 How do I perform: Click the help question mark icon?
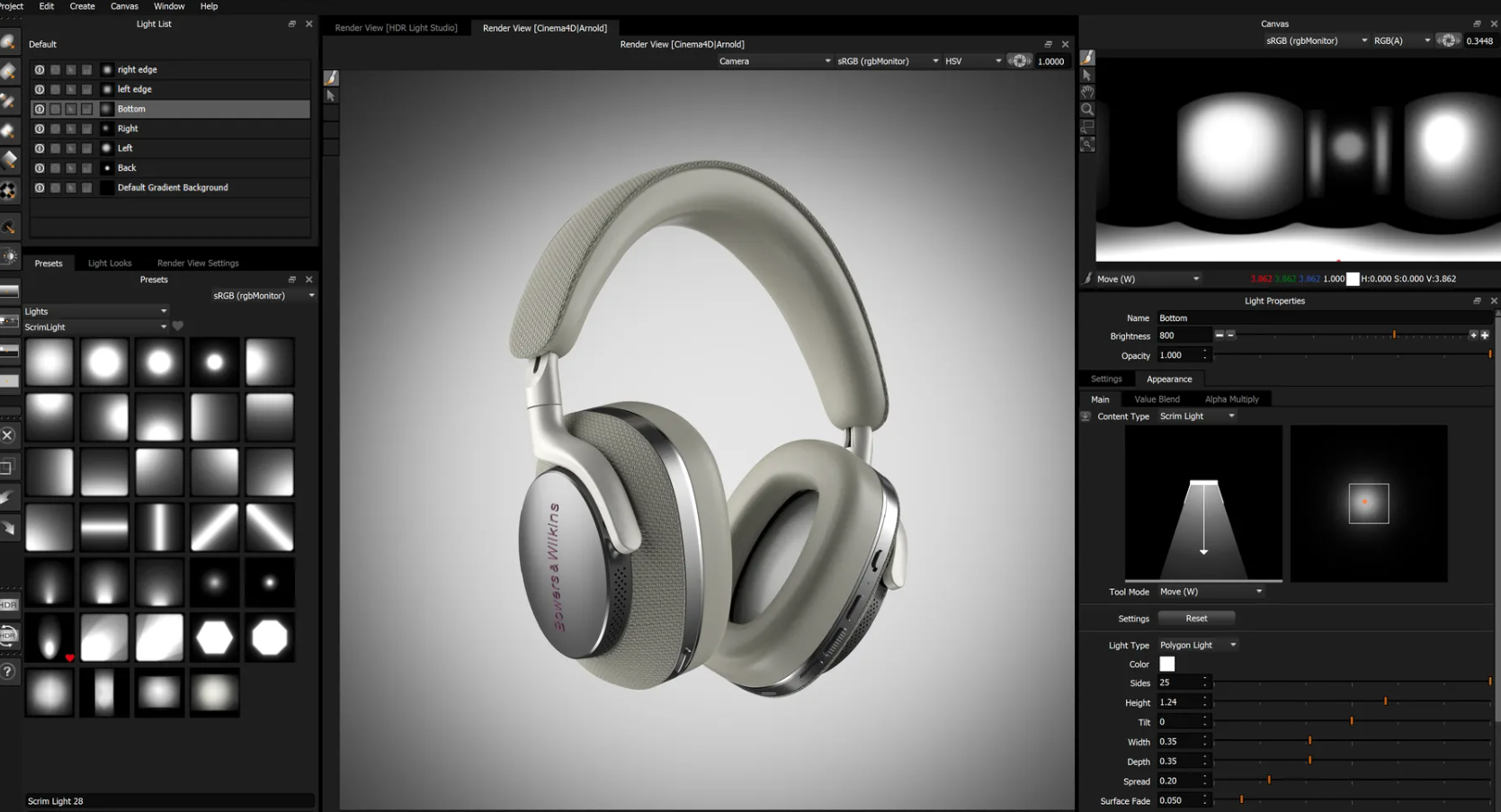[x=8, y=672]
